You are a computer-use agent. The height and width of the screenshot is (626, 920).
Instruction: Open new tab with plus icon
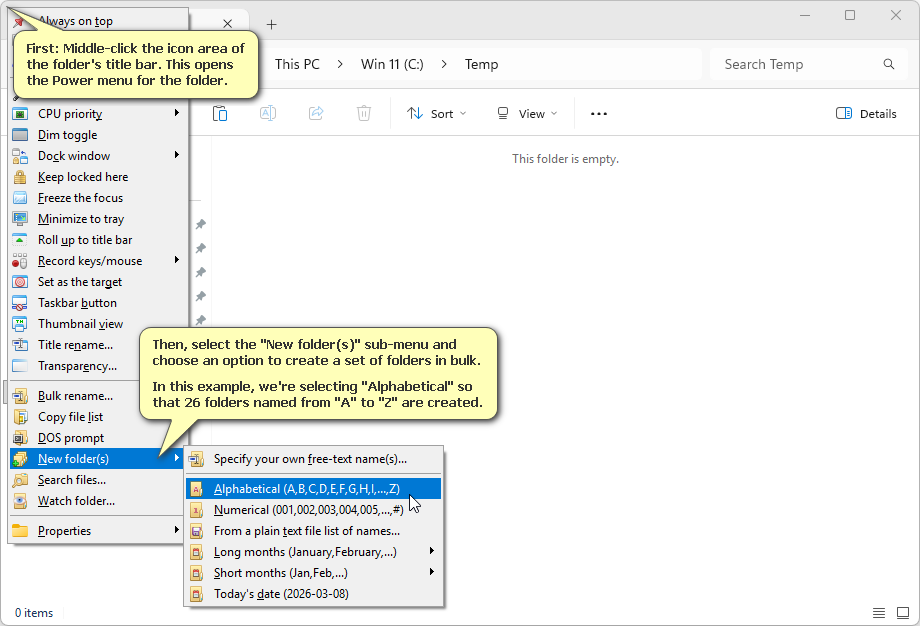tap(271, 25)
